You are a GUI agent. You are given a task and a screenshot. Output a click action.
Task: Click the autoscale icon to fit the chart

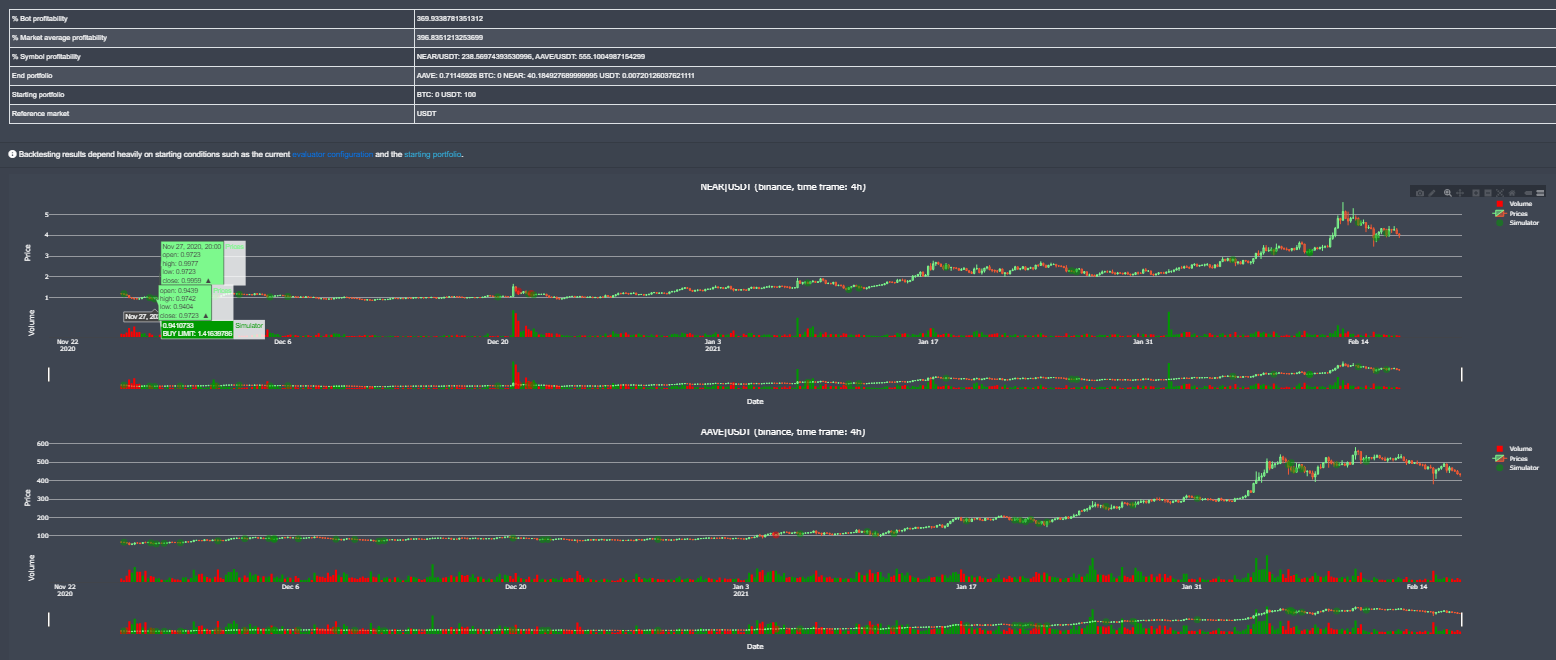[x=1500, y=193]
